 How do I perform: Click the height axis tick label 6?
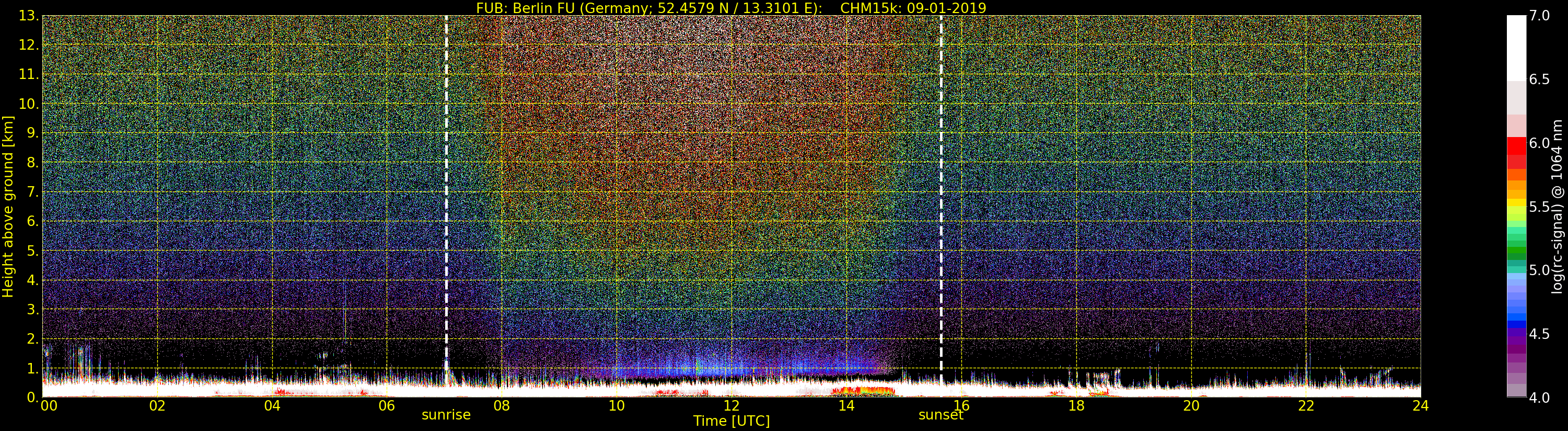[x=33, y=221]
